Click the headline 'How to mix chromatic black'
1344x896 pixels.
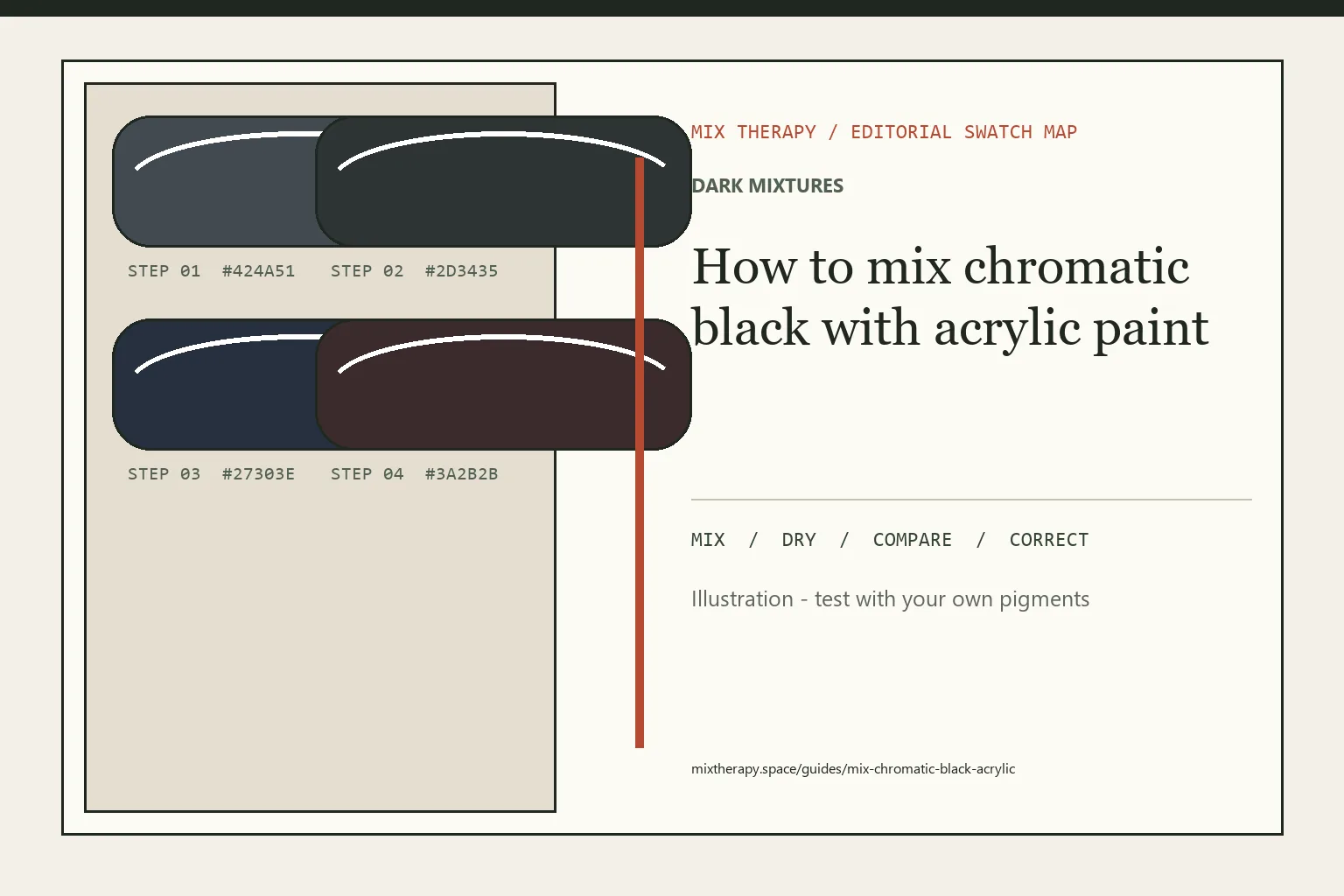pyautogui.click(x=950, y=297)
